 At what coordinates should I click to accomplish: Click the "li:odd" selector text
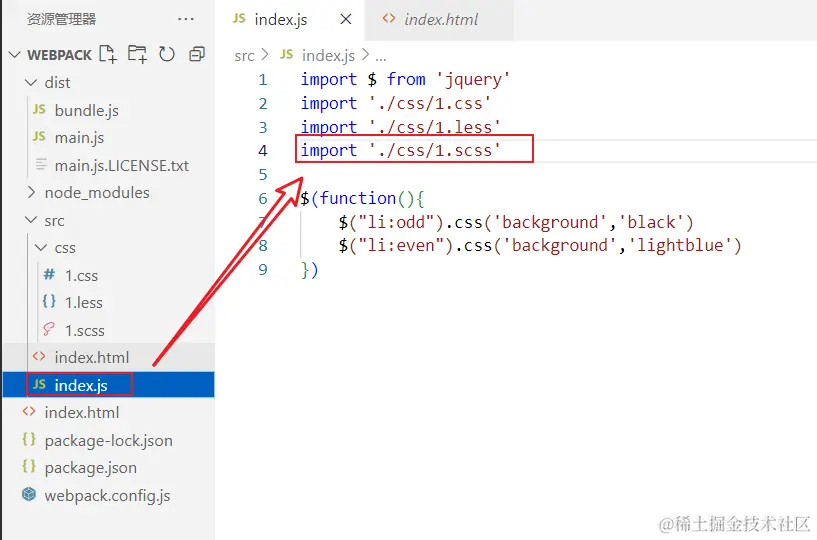(396, 223)
